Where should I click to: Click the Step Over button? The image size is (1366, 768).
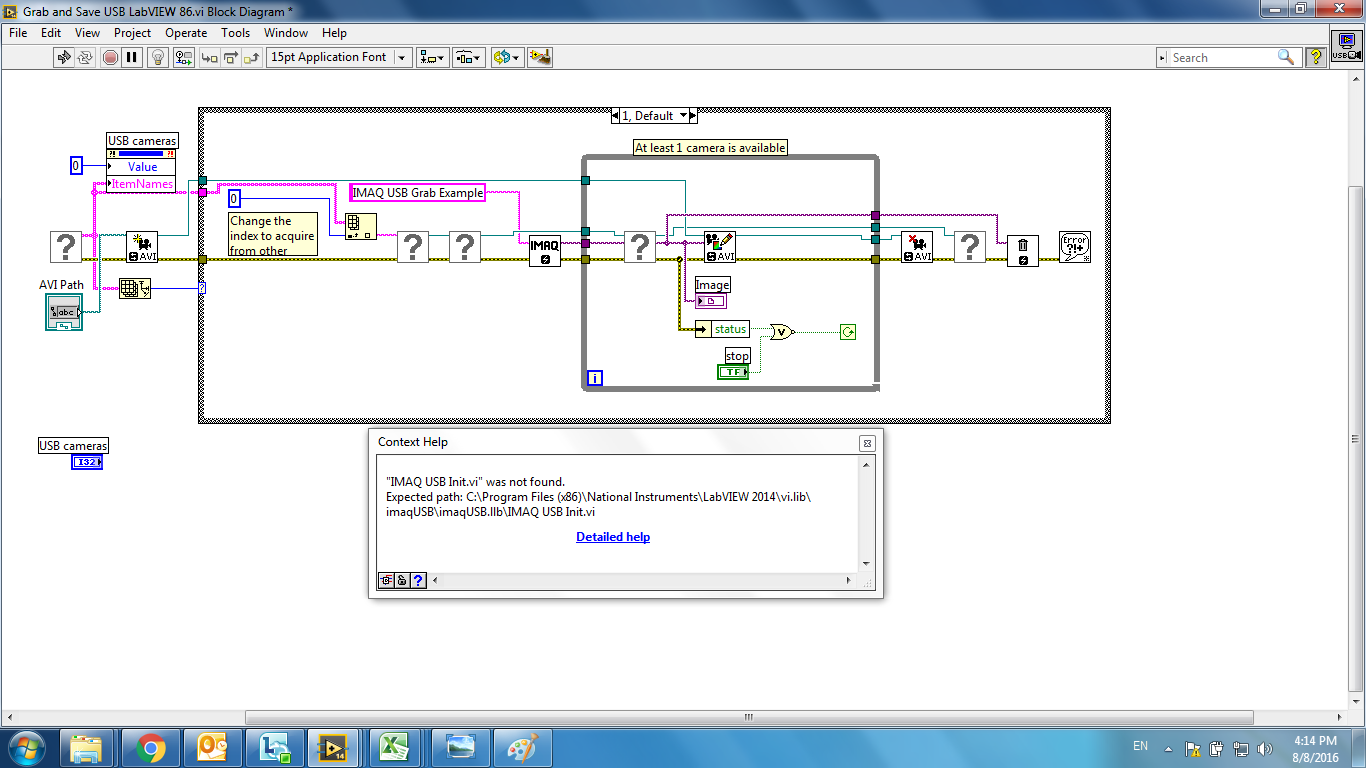pos(231,57)
